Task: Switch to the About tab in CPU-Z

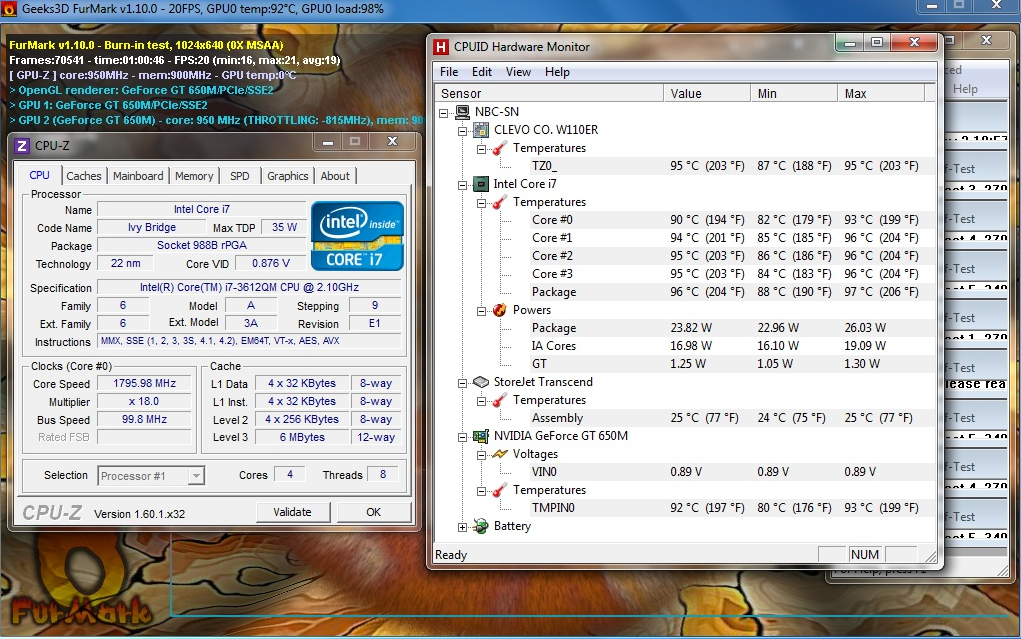Action: coord(335,176)
